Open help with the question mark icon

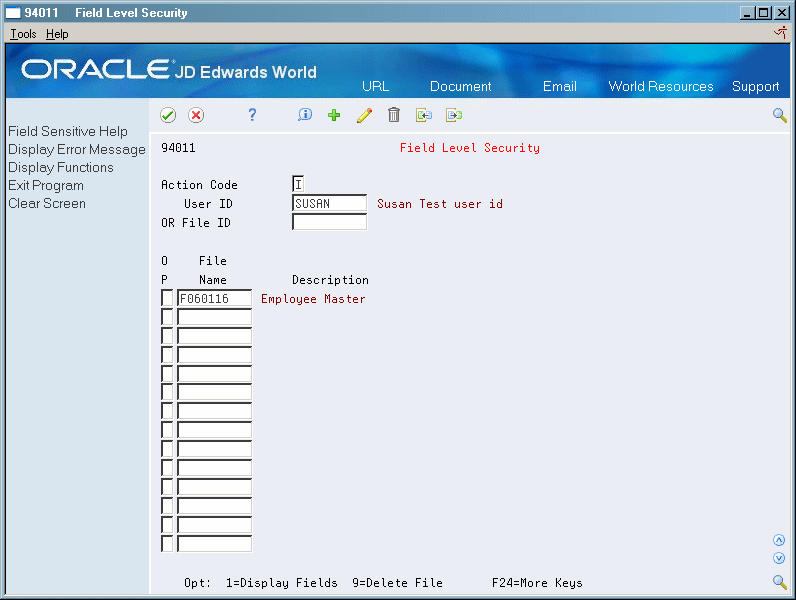[x=252, y=115]
